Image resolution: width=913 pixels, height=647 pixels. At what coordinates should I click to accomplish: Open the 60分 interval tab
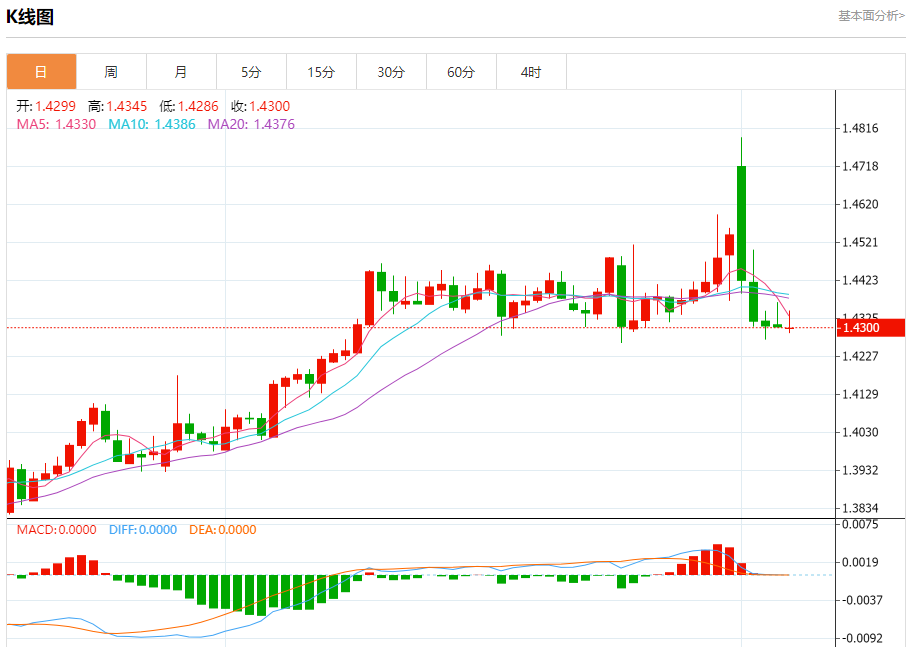tap(461, 72)
